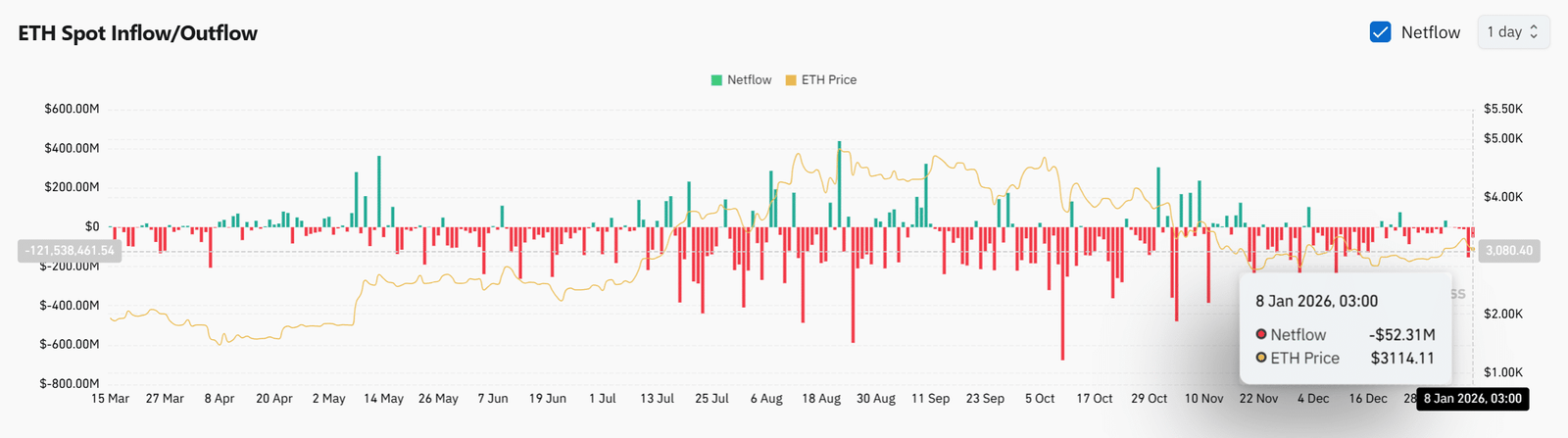Click the $5.50K right axis label

(x=1503, y=109)
